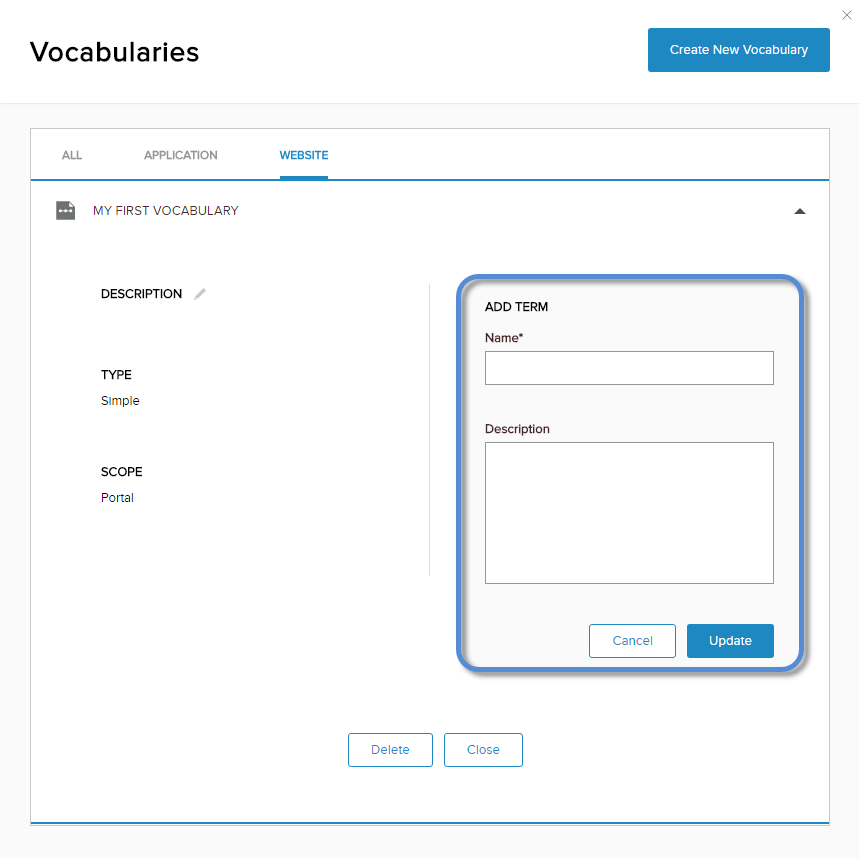Click the pencil icon to edit Description
The image size is (859, 858).
coord(200,294)
